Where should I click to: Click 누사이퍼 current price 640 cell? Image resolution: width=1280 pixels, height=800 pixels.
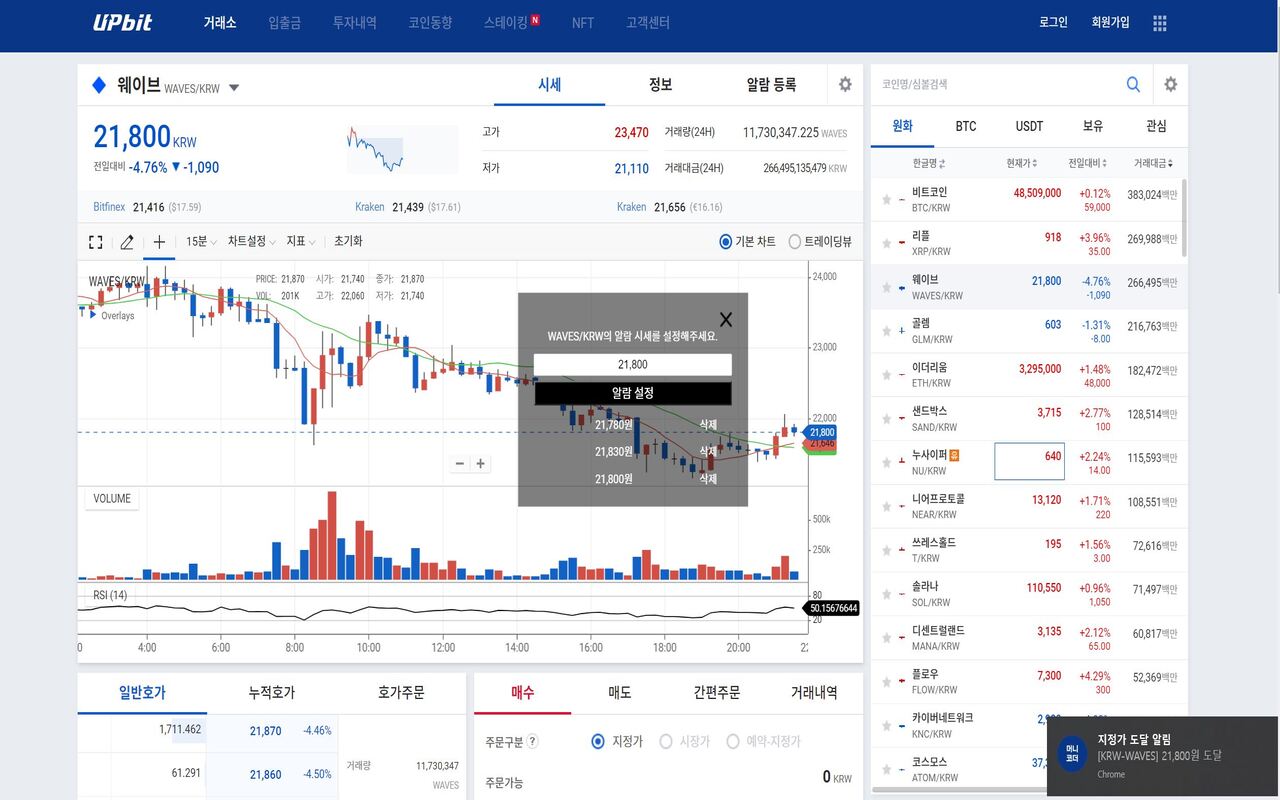(1029, 461)
